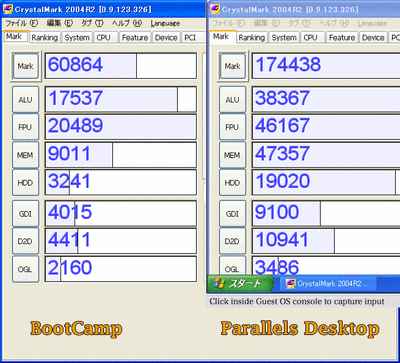Image resolution: width=400 pixels, height=363 pixels.
Task: Switch to Feature tab in BootCamp window
Action: [135, 38]
